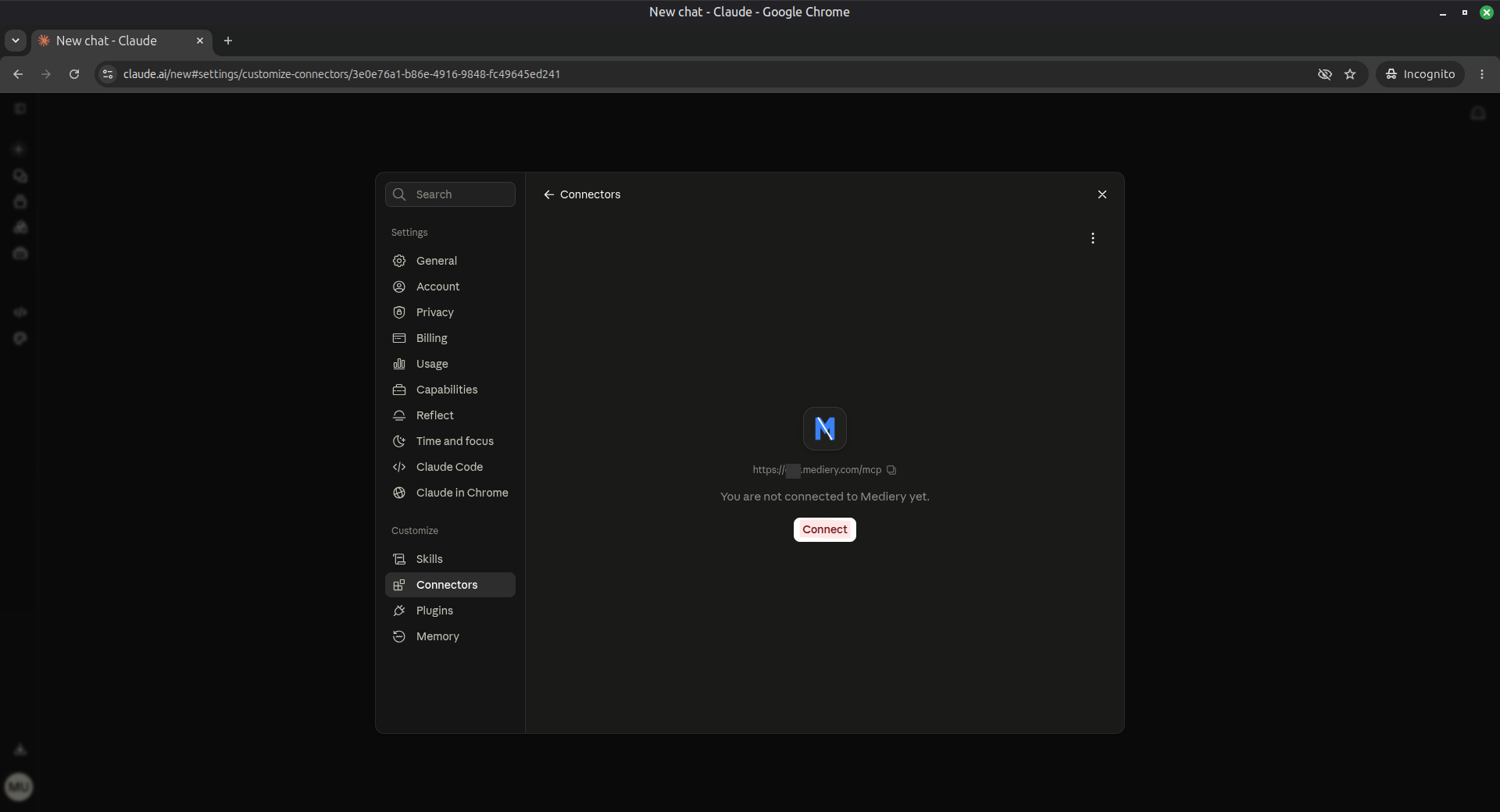The height and width of the screenshot is (812, 1500).
Task: Open Claude Code settings
Action: (450, 467)
